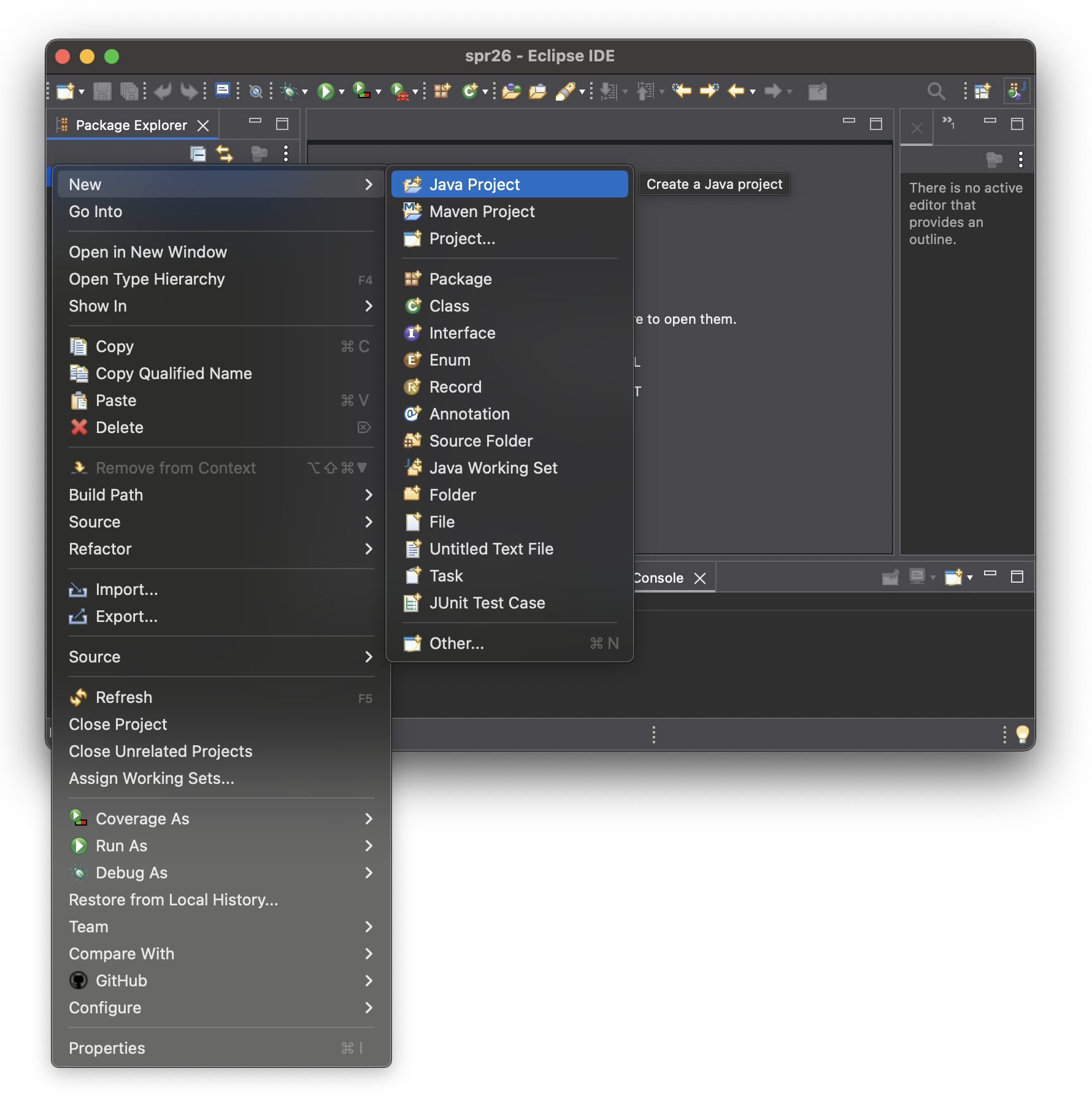Click the lightbulb tip icon in status bar
The width and height of the screenshot is (1092, 1109).
[1022, 734]
